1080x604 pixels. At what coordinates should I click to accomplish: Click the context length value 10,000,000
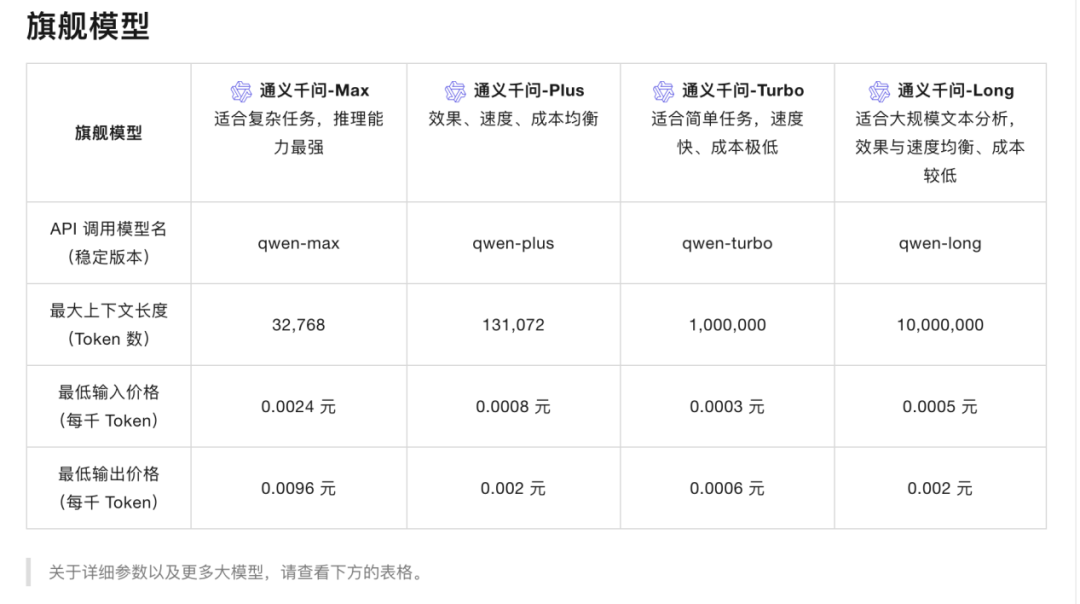point(940,325)
